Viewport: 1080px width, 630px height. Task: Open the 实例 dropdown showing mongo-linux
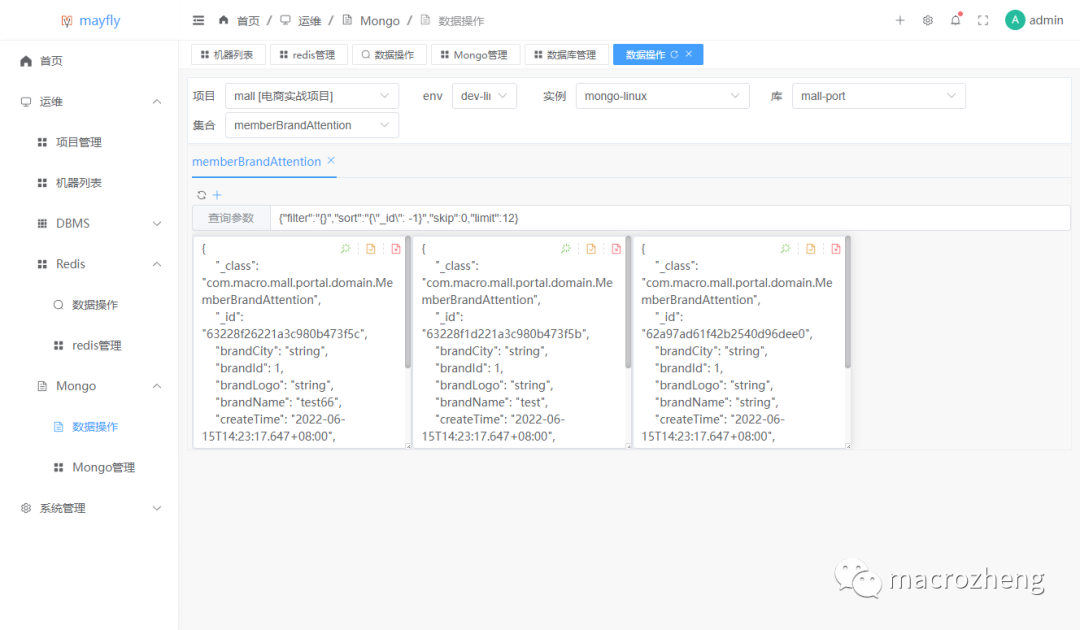point(662,95)
